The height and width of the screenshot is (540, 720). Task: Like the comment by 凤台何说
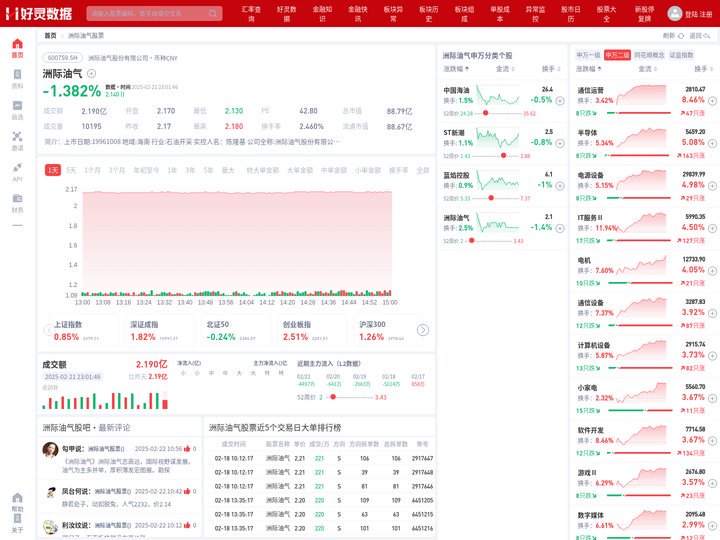coord(187,491)
